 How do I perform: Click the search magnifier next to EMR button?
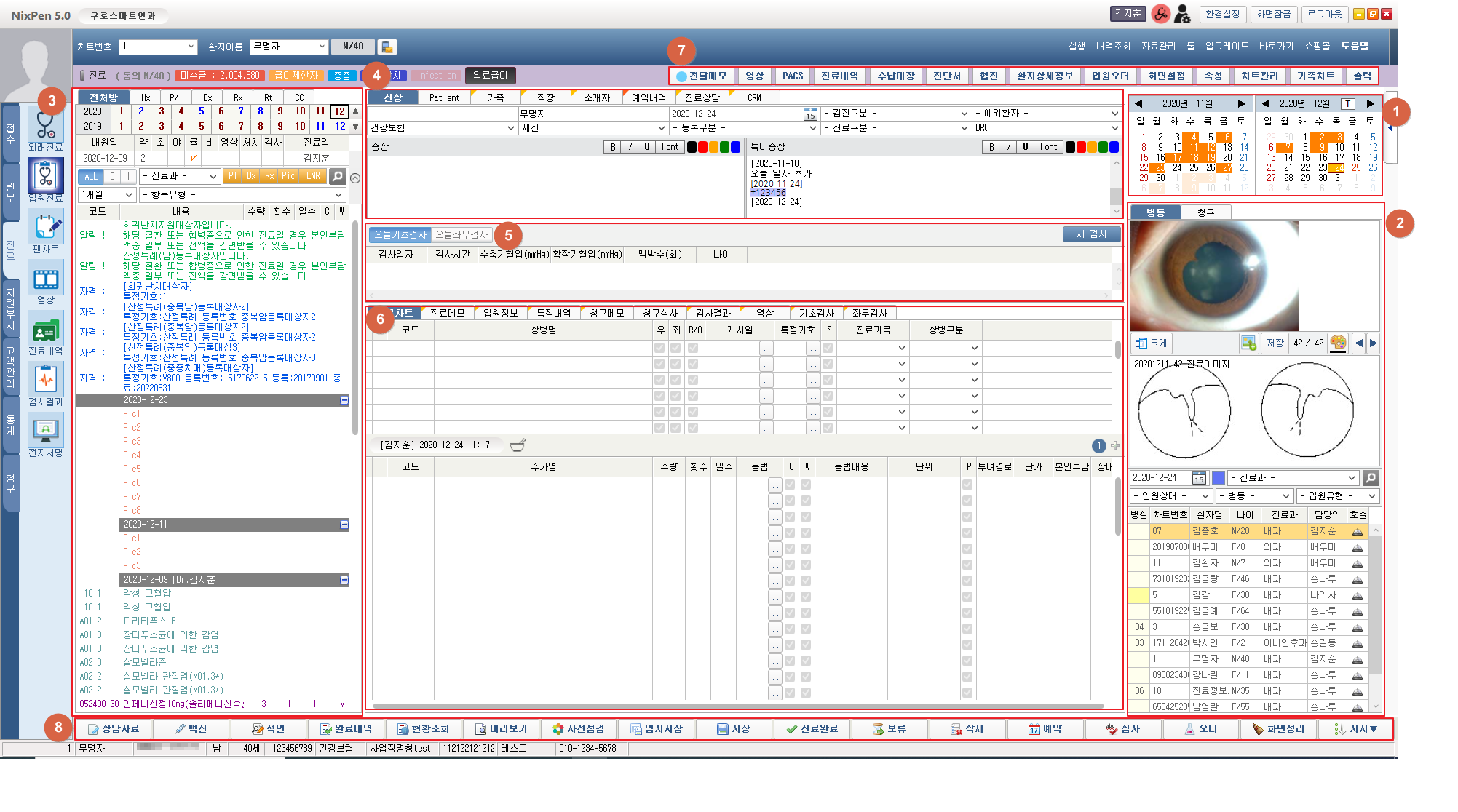(337, 176)
